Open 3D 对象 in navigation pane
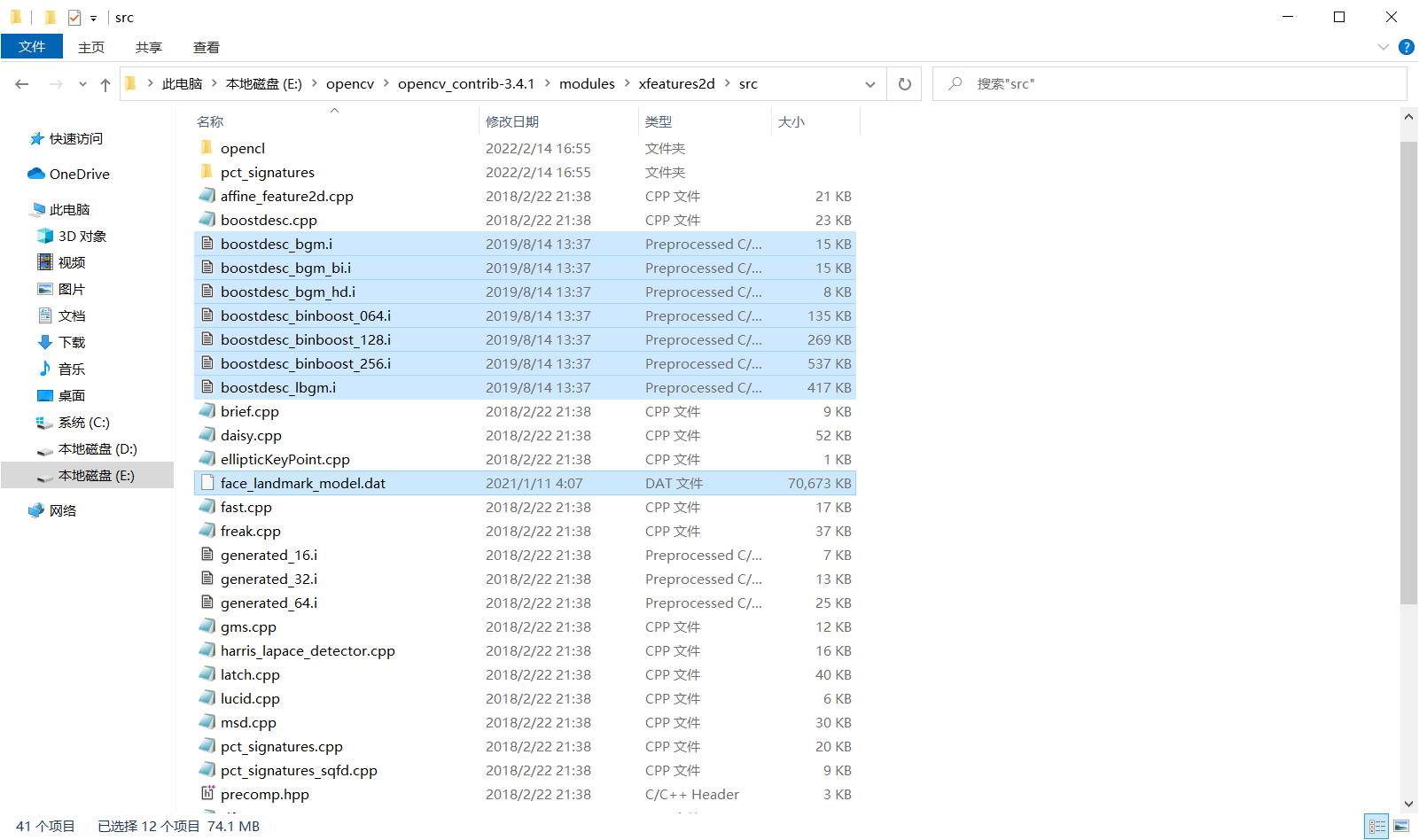The image size is (1419, 840). (82, 237)
